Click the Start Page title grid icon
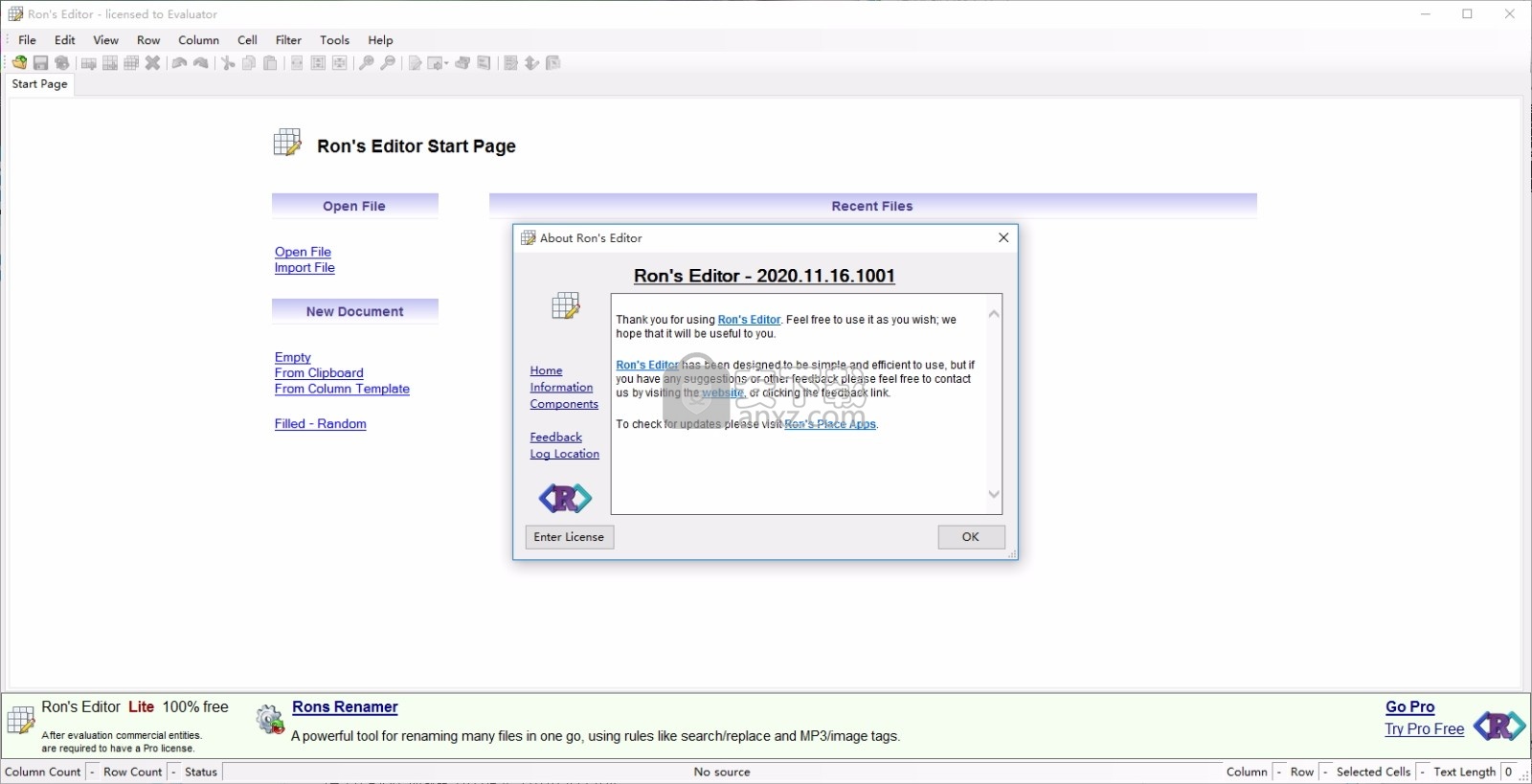1532x784 pixels. coord(287,143)
